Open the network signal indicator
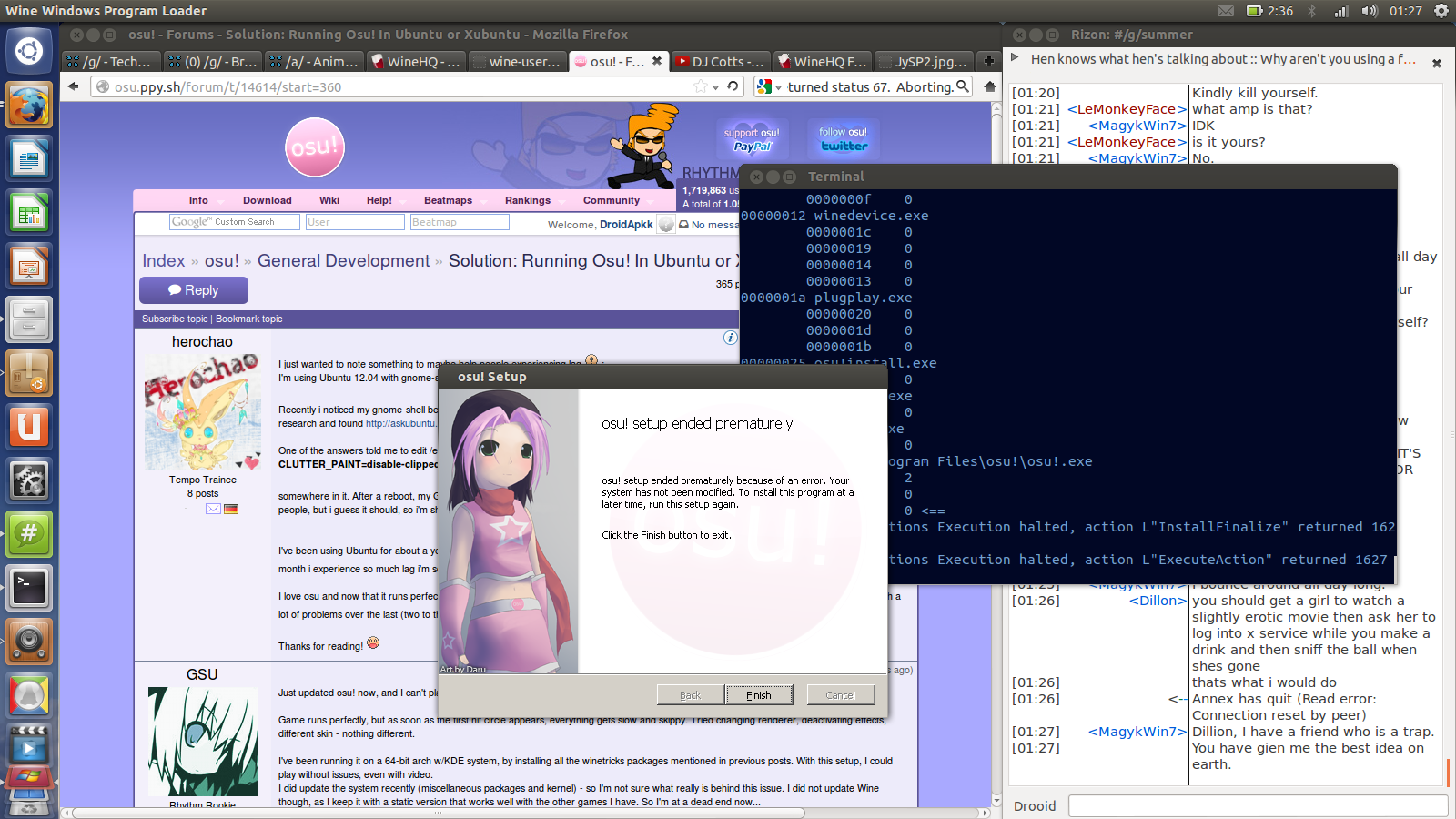 [x=1341, y=11]
